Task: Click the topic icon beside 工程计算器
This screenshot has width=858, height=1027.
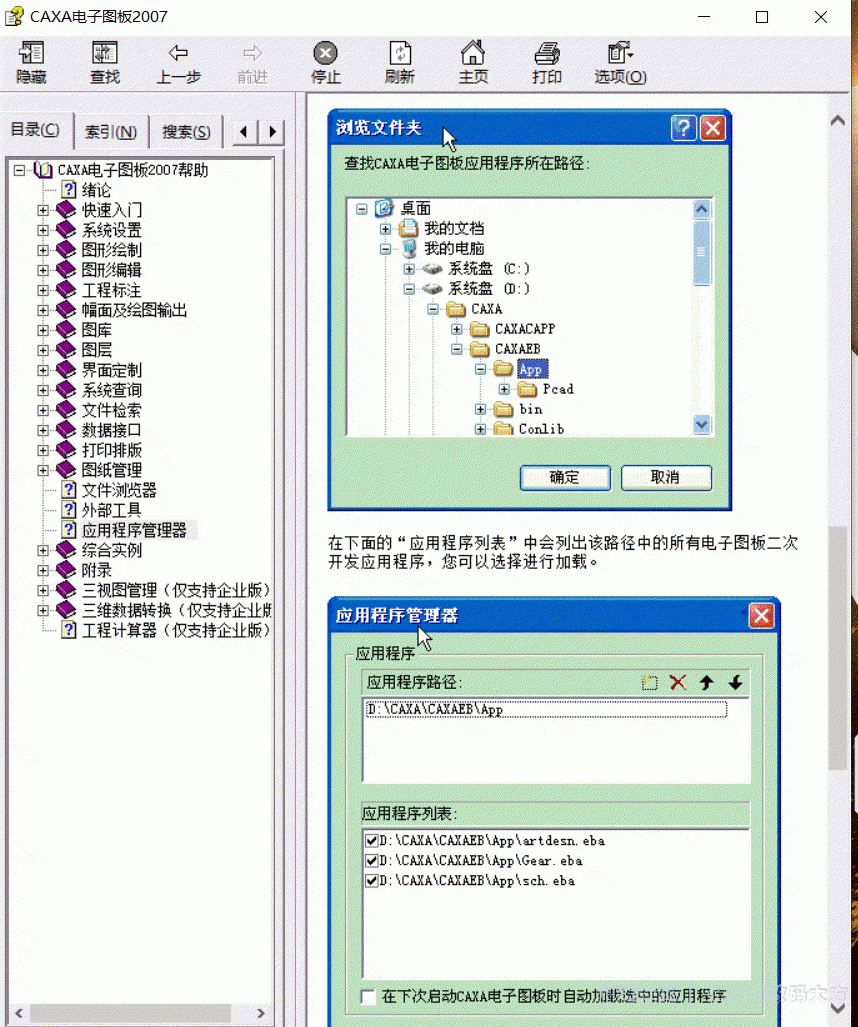Action: [x=69, y=630]
